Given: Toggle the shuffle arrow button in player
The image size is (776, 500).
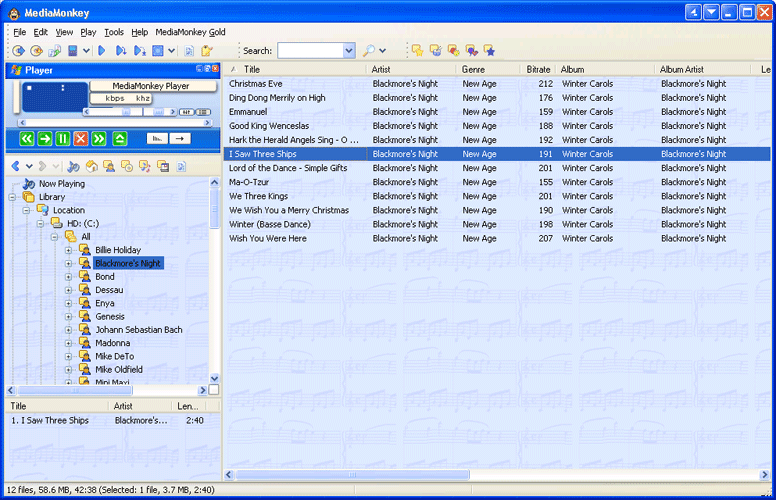Looking at the screenshot, I should tap(180, 139).
